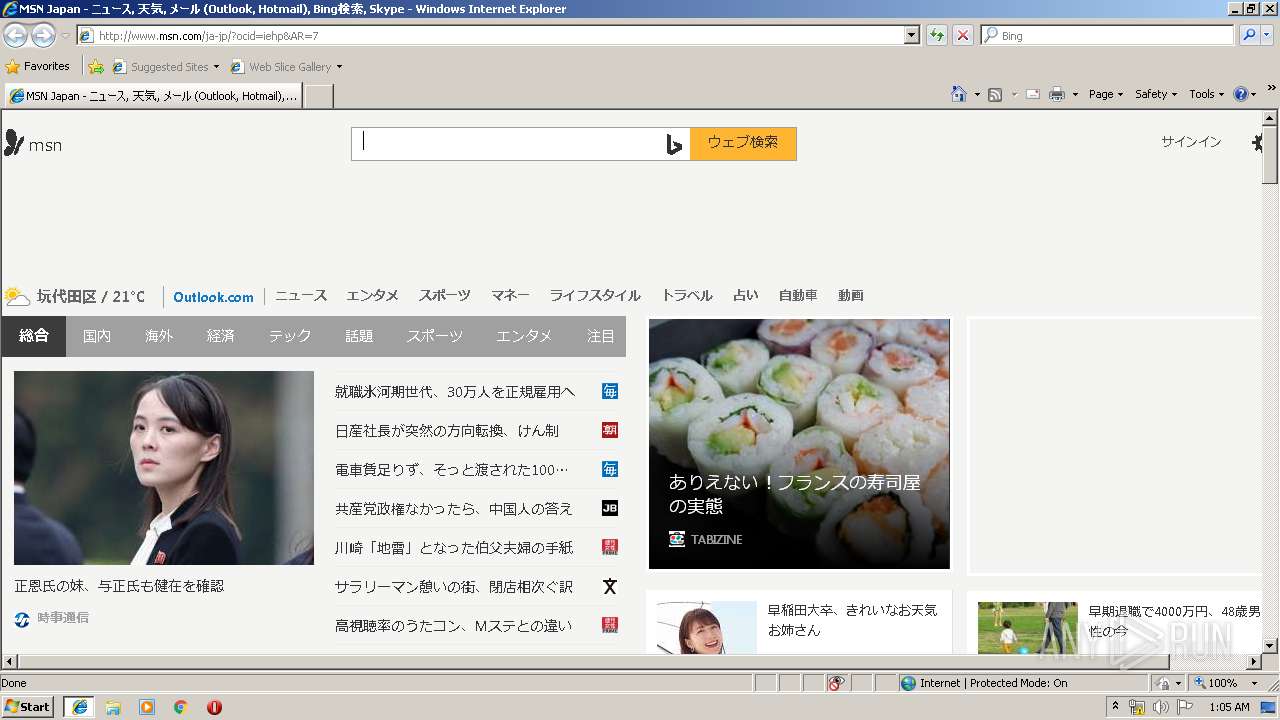The width and height of the screenshot is (1280, 720).
Task: Open the トラベル navigation link
Action: [x=687, y=296]
